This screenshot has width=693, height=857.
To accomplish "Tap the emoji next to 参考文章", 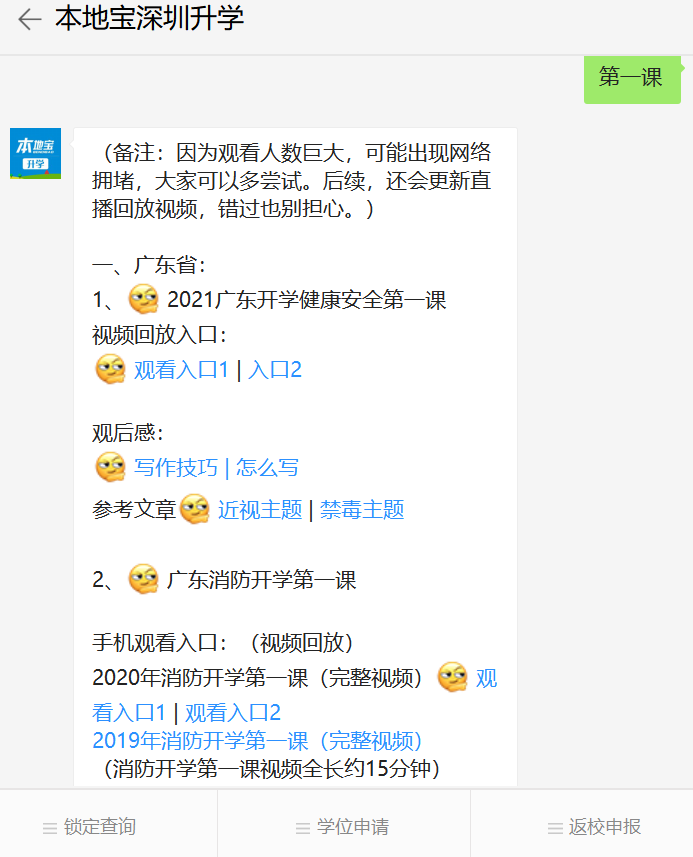I will pyautogui.click(x=195, y=509).
